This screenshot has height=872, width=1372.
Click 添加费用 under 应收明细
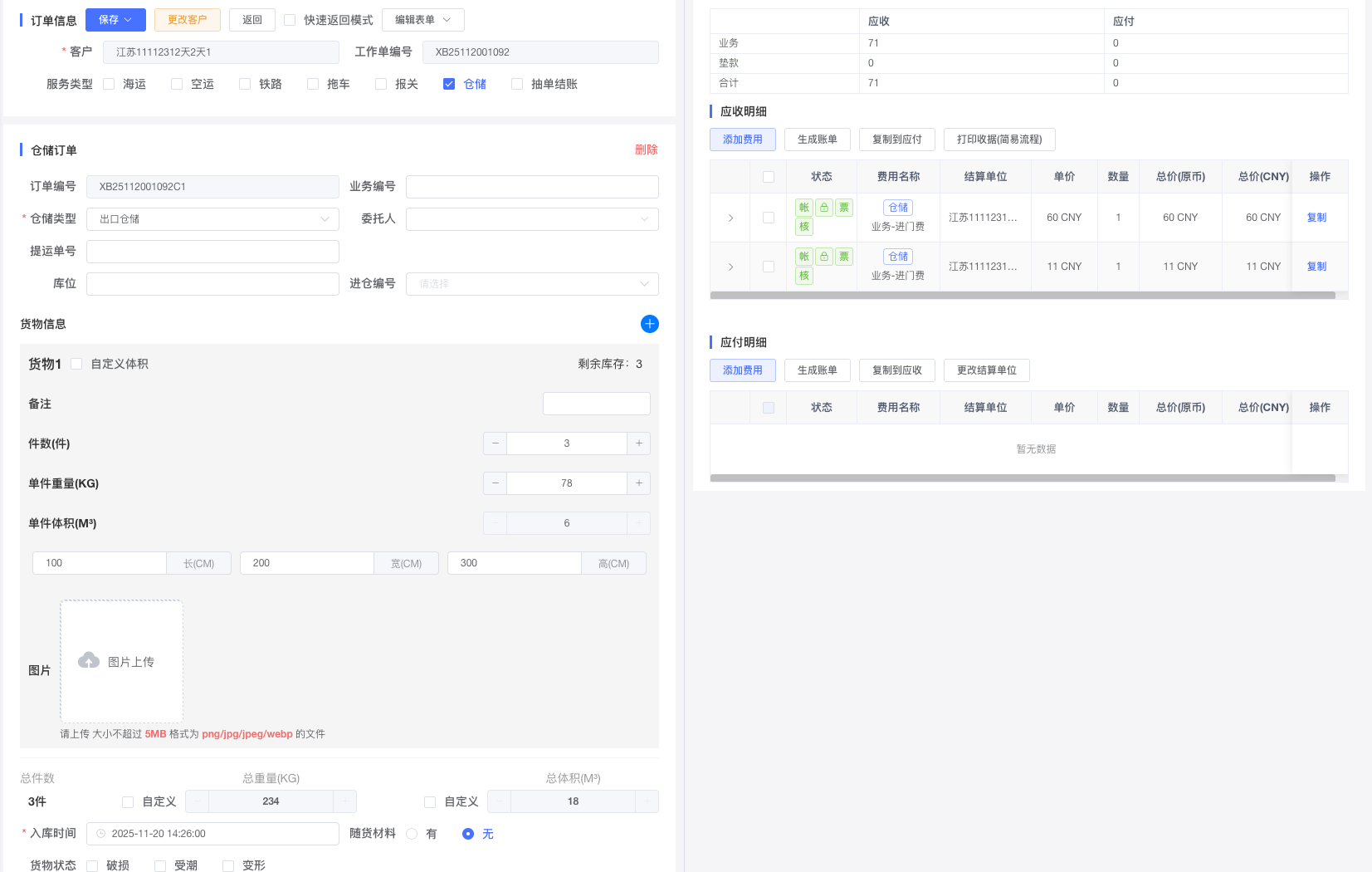pyautogui.click(x=742, y=140)
